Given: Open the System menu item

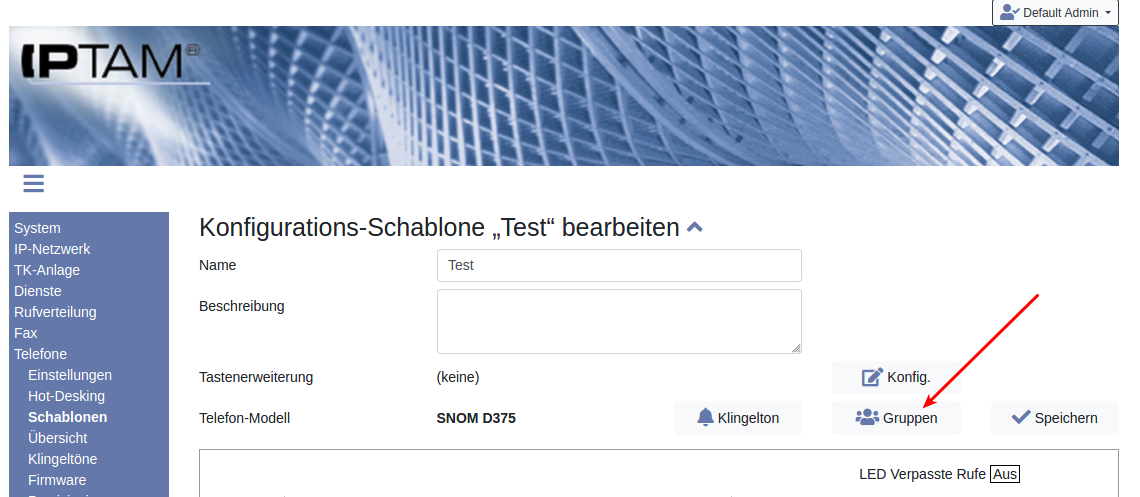Looking at the screenshot, I should pyautogui.click(x=37, y=228).
